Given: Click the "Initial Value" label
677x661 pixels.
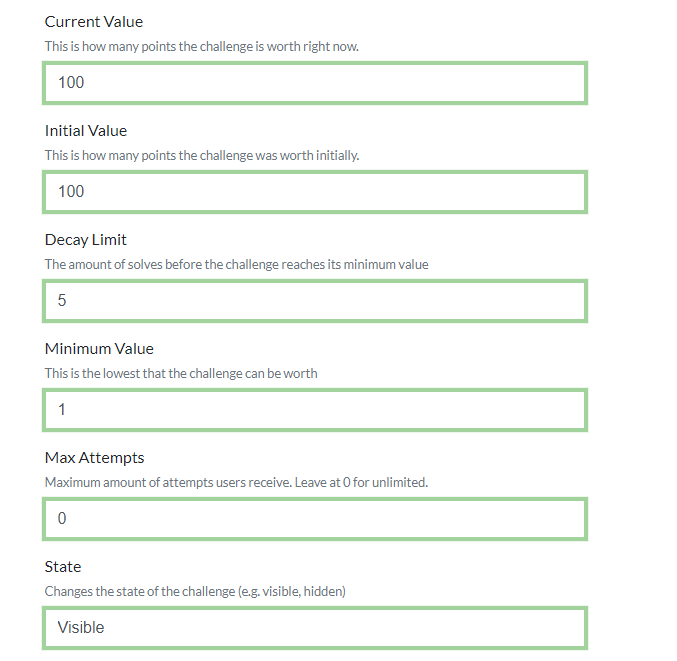Looking at the screenshot, I should click(x=86, y=131).
